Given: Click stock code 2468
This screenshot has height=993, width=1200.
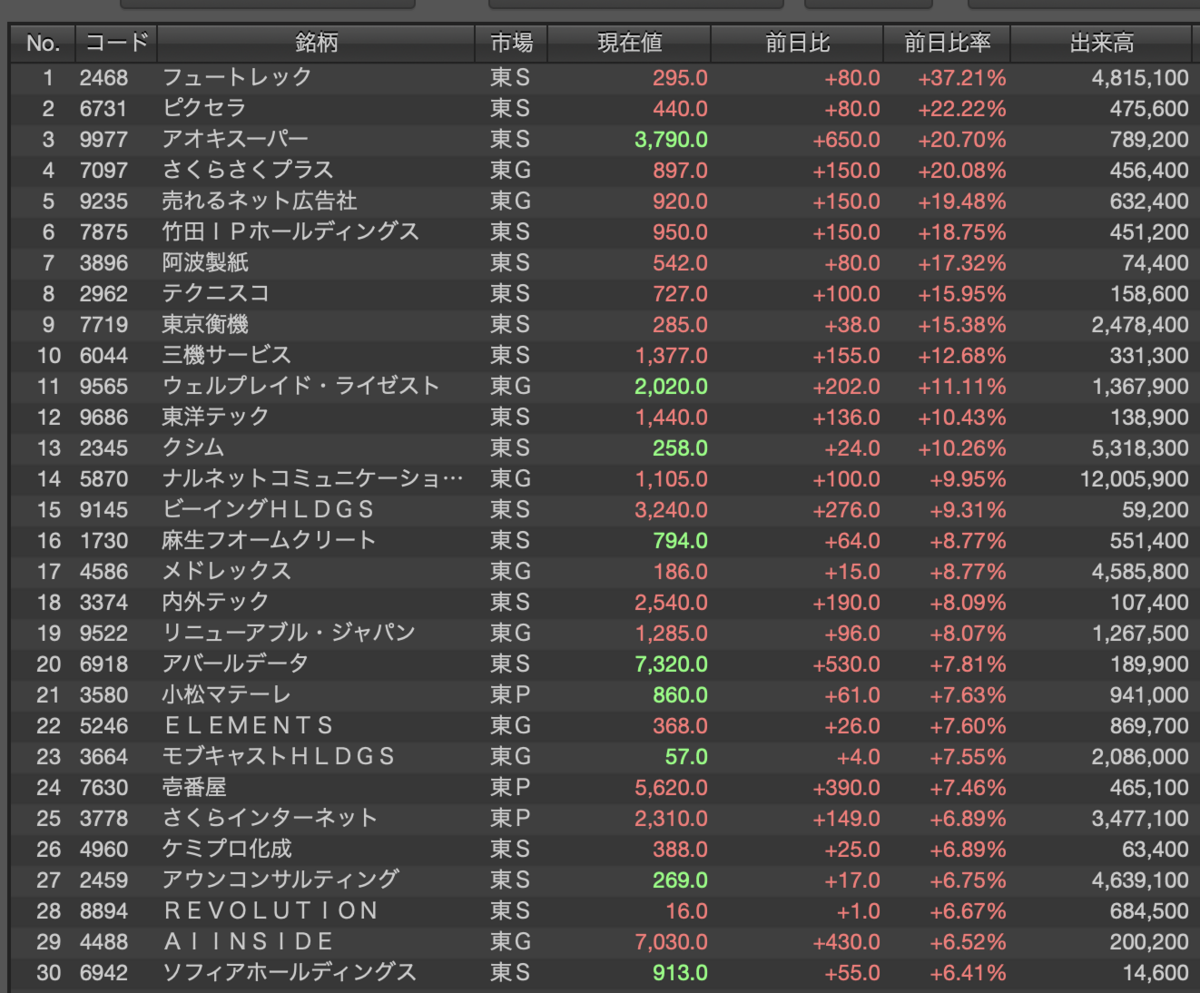Looking at the screenshot, I should tap(104, 77).
